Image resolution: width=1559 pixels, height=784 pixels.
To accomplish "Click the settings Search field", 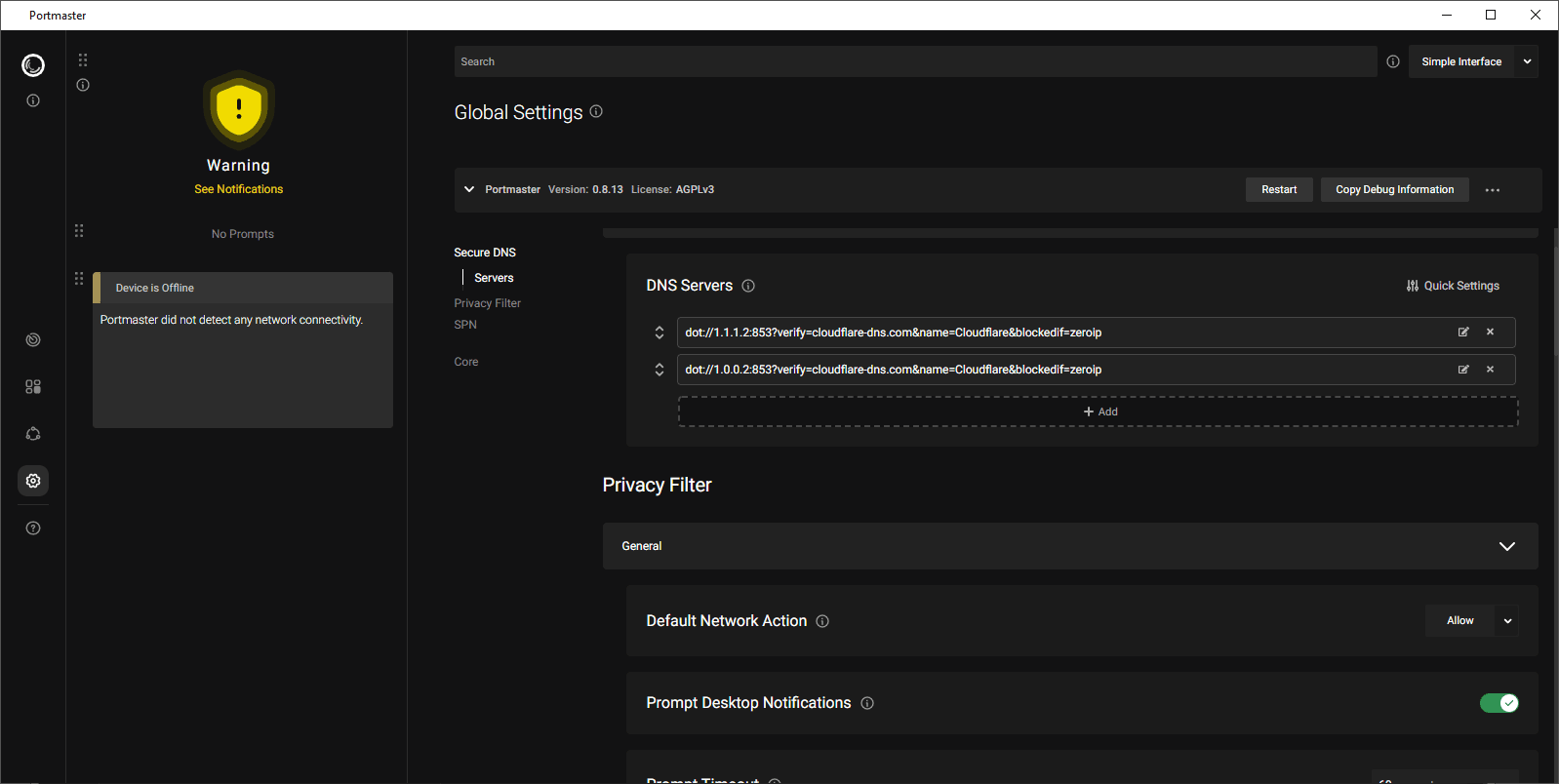I will (916, 61).
